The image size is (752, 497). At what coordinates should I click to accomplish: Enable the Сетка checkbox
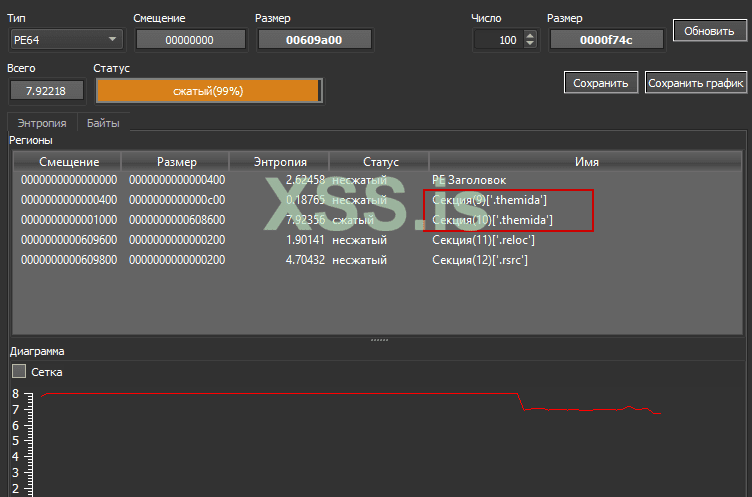(x=19, y=371)
